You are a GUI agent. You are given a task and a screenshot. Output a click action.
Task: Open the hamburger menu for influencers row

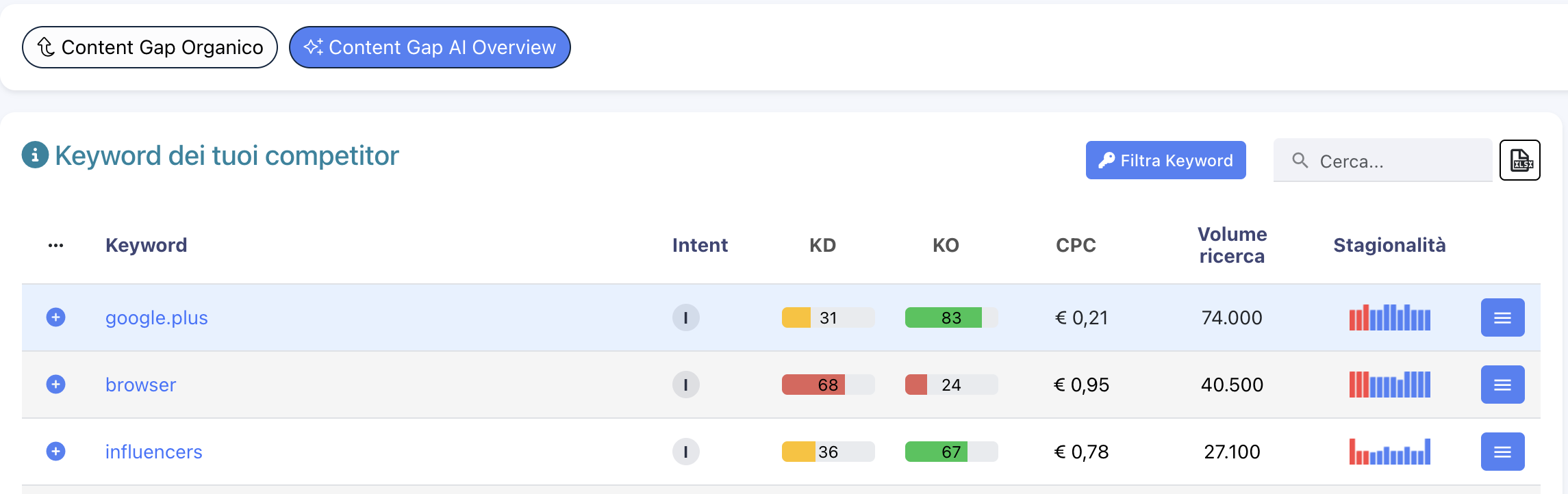tap(1502, 452)
